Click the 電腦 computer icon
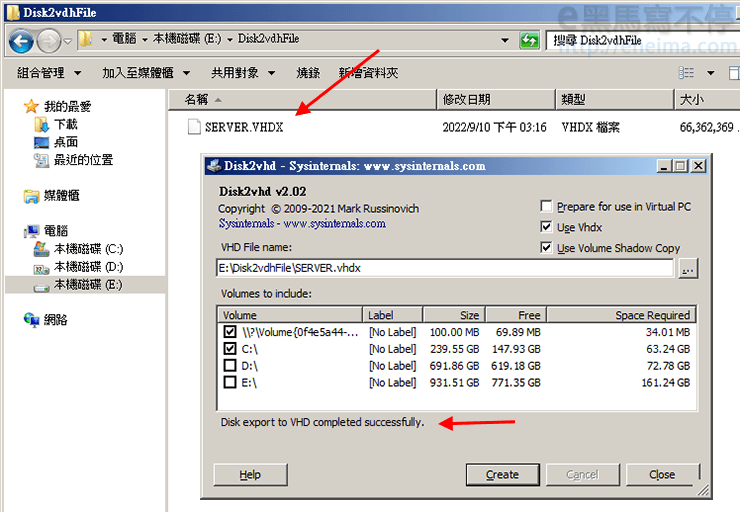The image size is (740, 512). click(32, 231)
